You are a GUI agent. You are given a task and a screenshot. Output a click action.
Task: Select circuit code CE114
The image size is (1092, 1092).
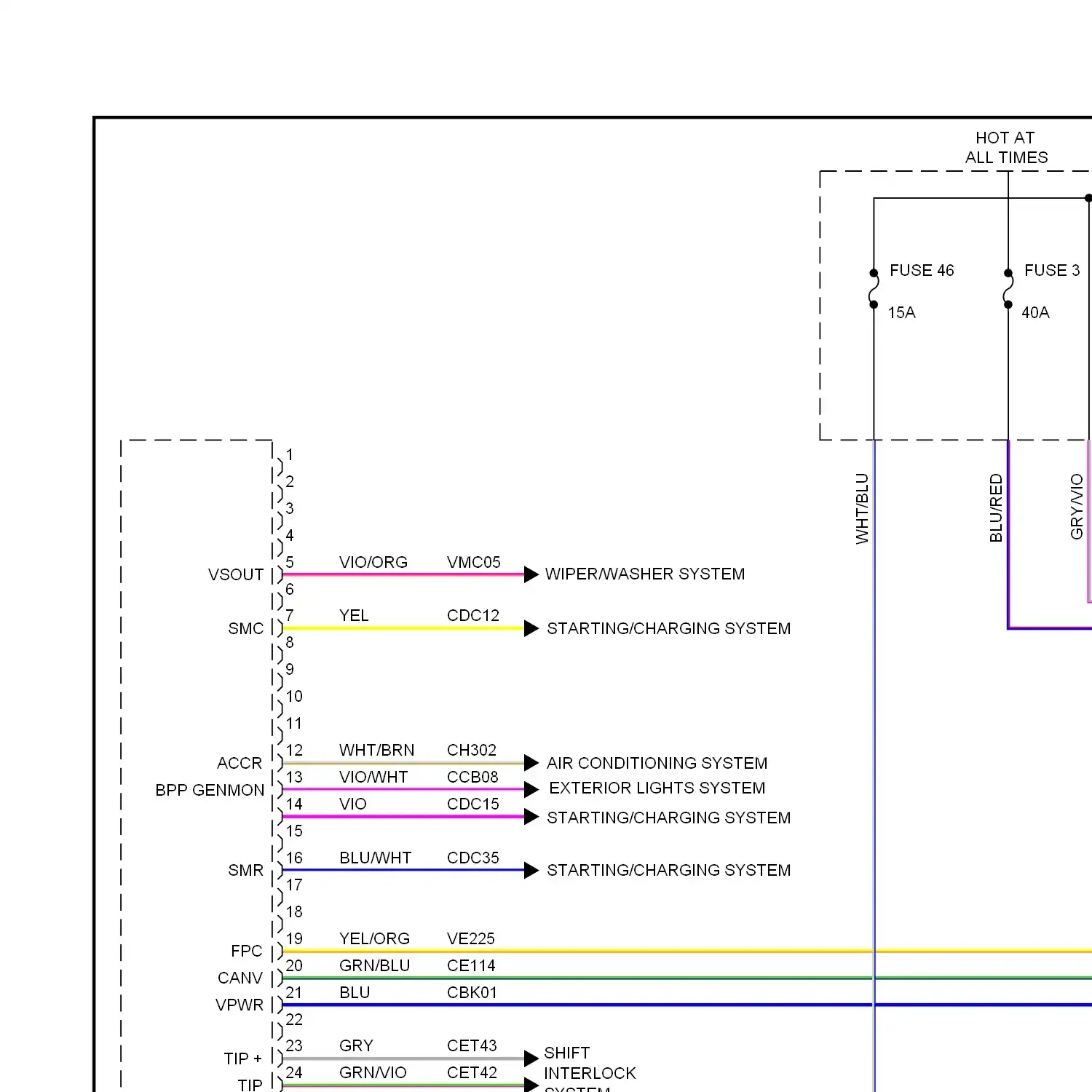(x=471, y=965)
